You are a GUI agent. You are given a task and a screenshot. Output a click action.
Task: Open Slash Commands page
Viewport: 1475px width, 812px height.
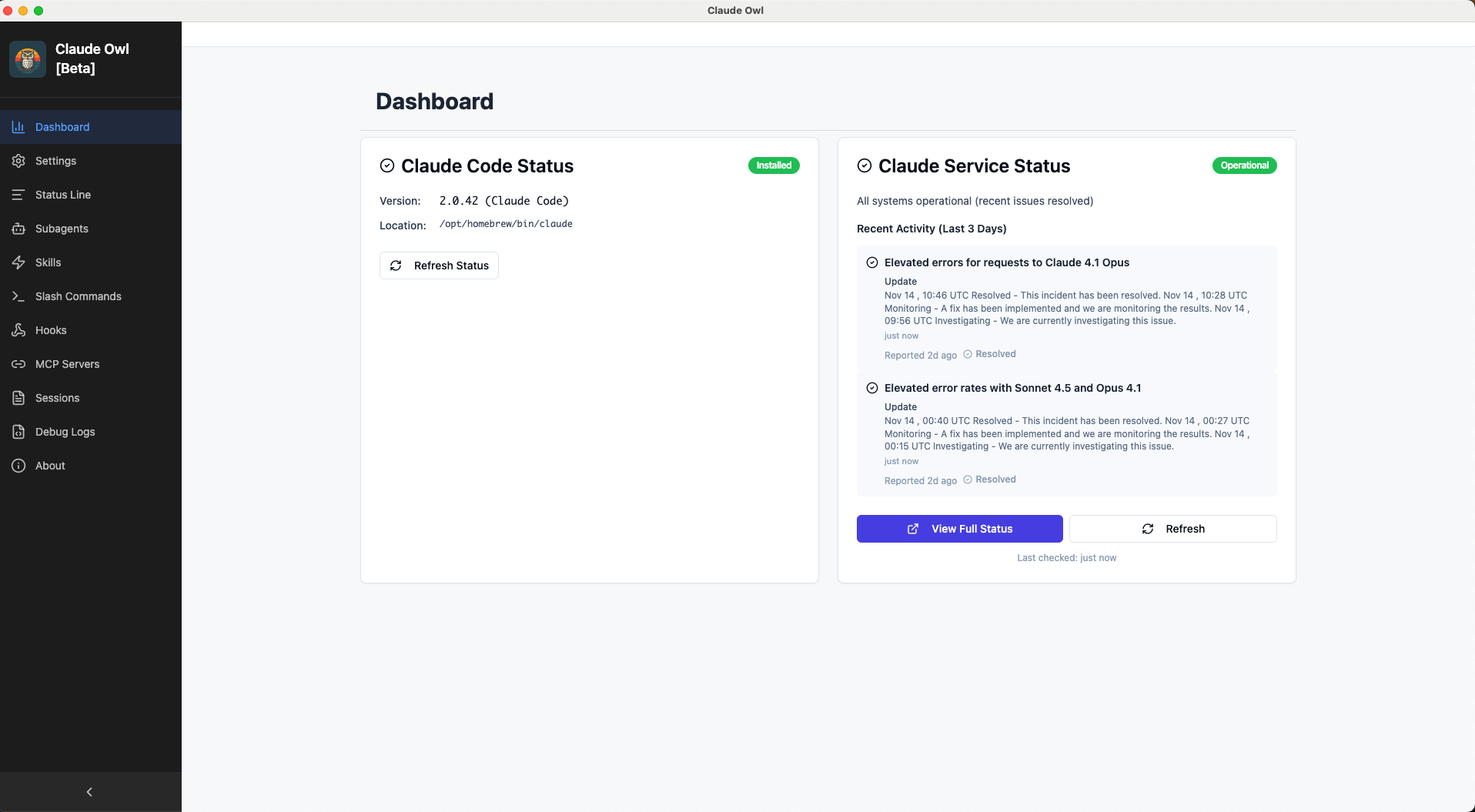click(91, 296)
